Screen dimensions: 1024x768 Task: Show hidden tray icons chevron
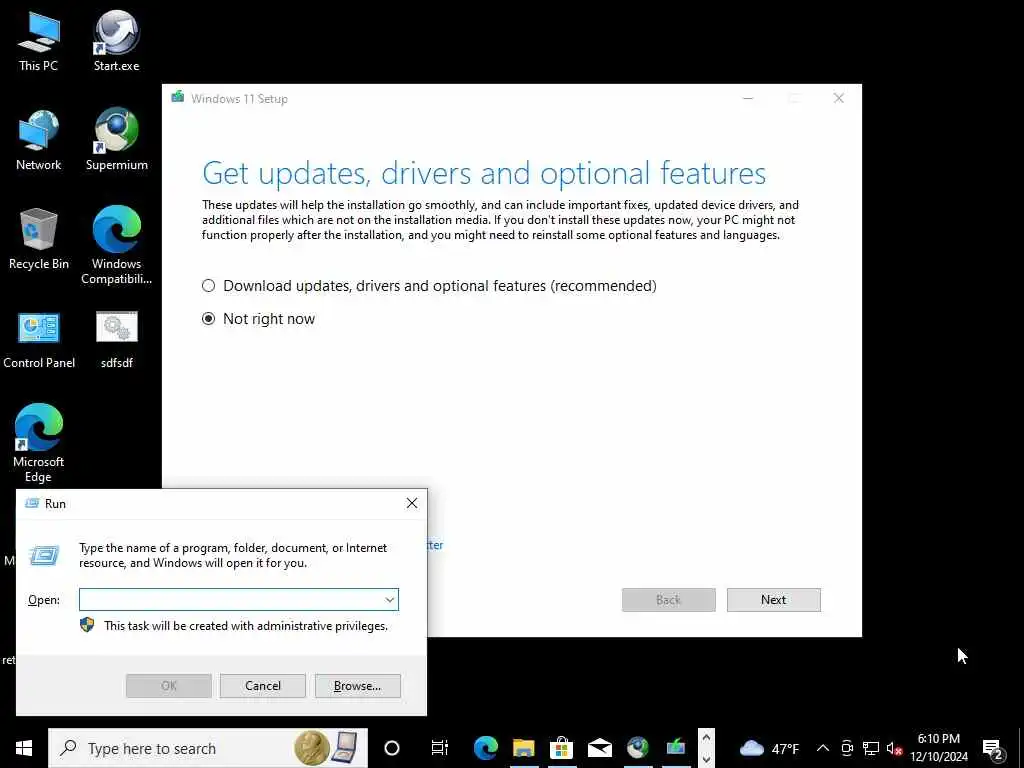(823, 748)
